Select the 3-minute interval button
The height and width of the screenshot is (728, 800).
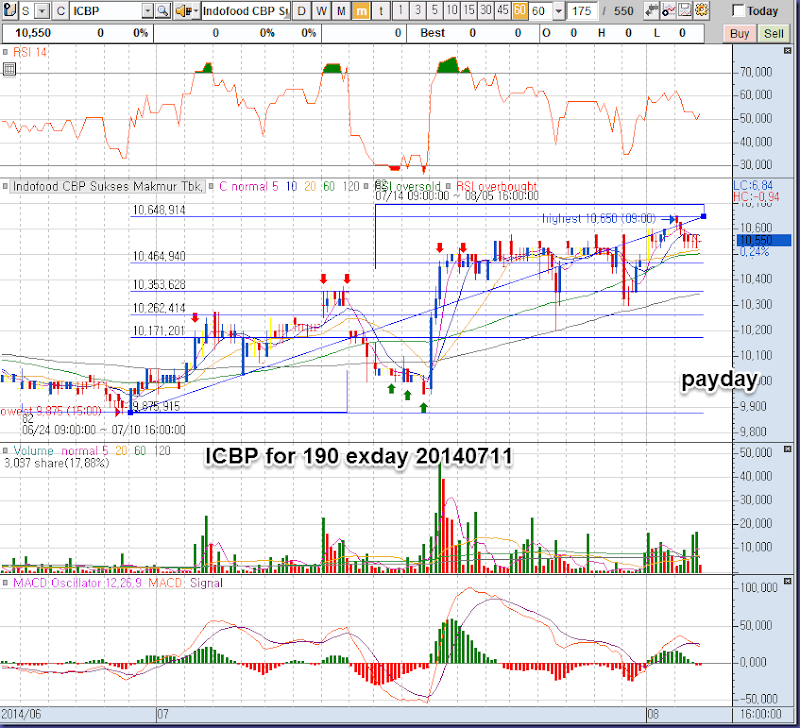pyautogui.click(x=418, y=10)
